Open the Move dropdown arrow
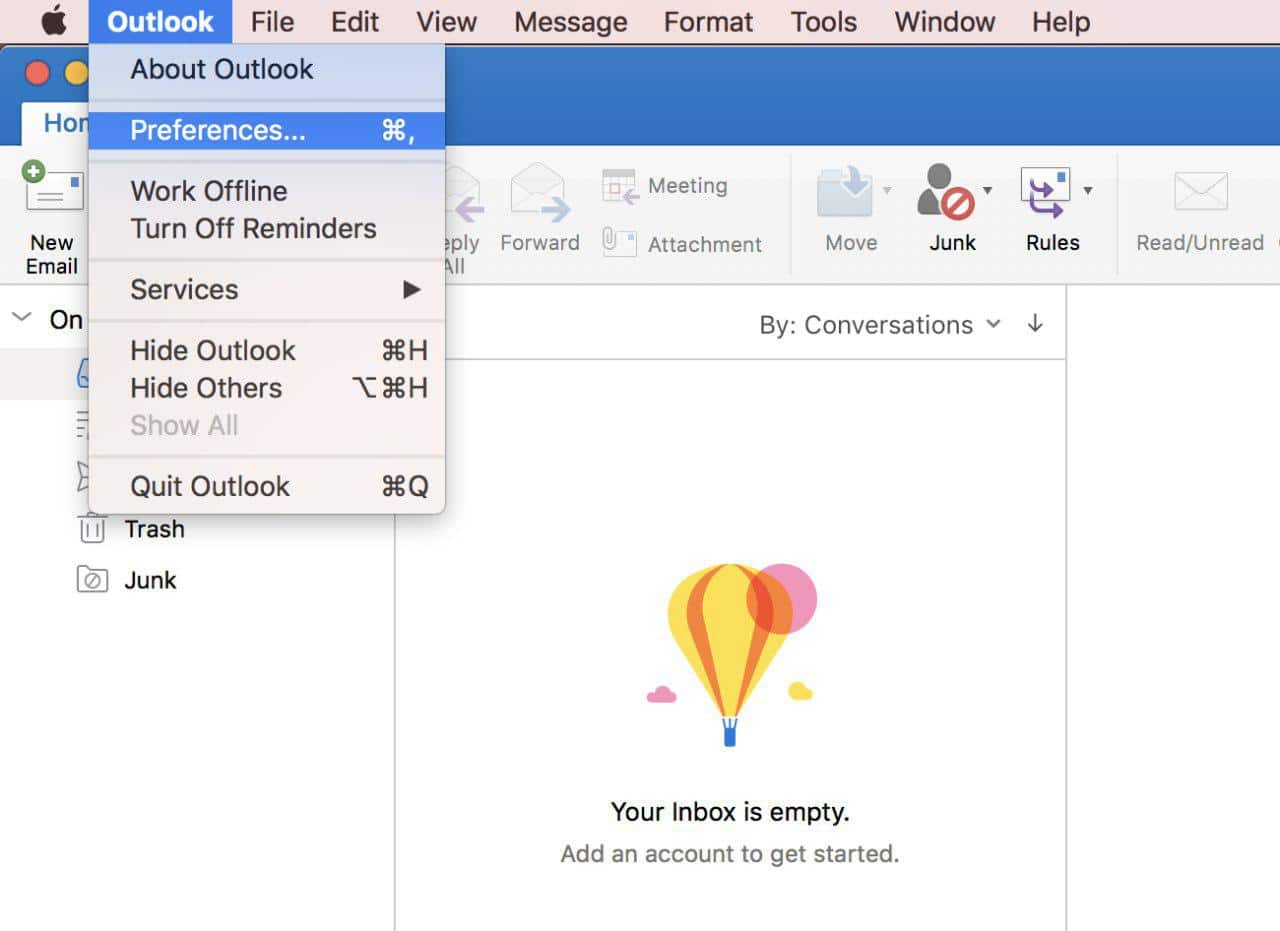The height and width of the screenshot is (931, 1280). point(886,190)
